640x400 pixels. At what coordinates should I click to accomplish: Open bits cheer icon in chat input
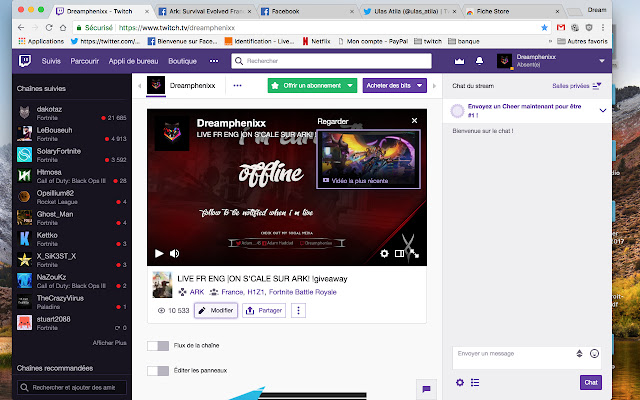click(x=579, y=353)
